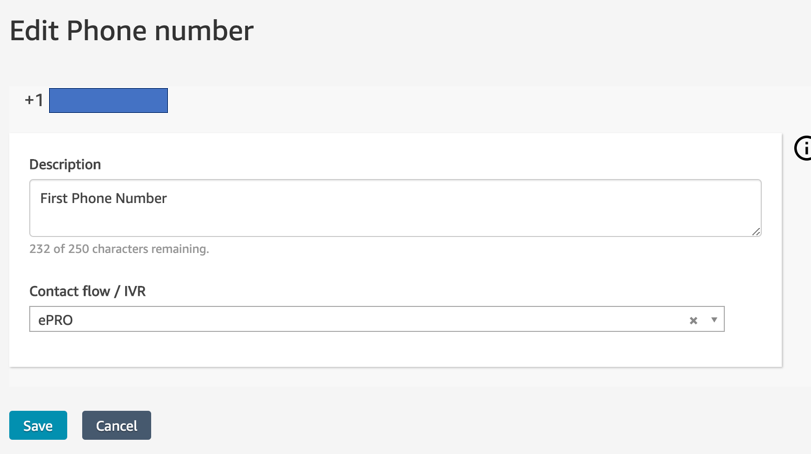Select the ePRO value in the combo box
The image size is (811, 454).
click(55, 320)
